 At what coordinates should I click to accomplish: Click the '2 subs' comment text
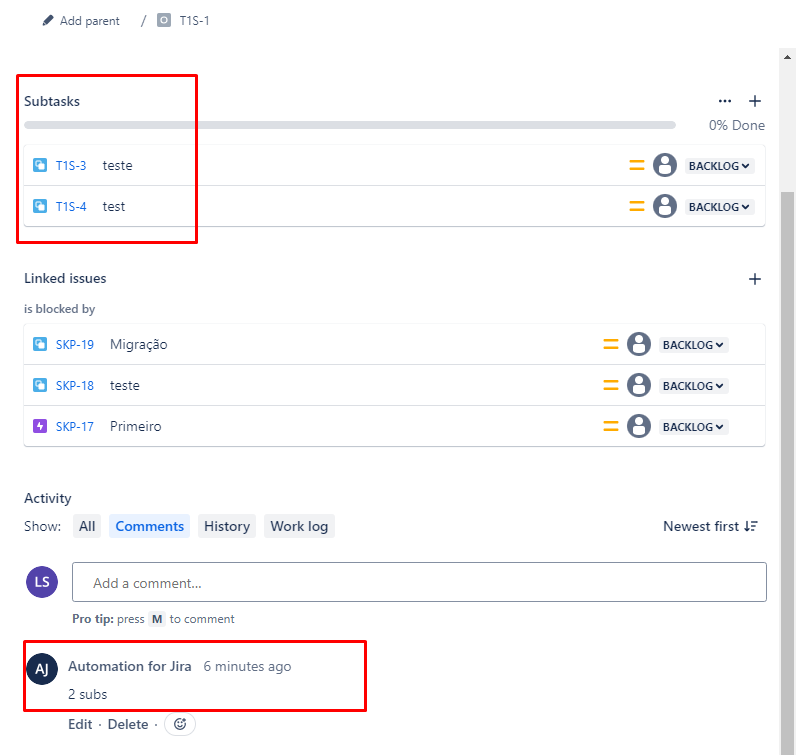(88, 694)
